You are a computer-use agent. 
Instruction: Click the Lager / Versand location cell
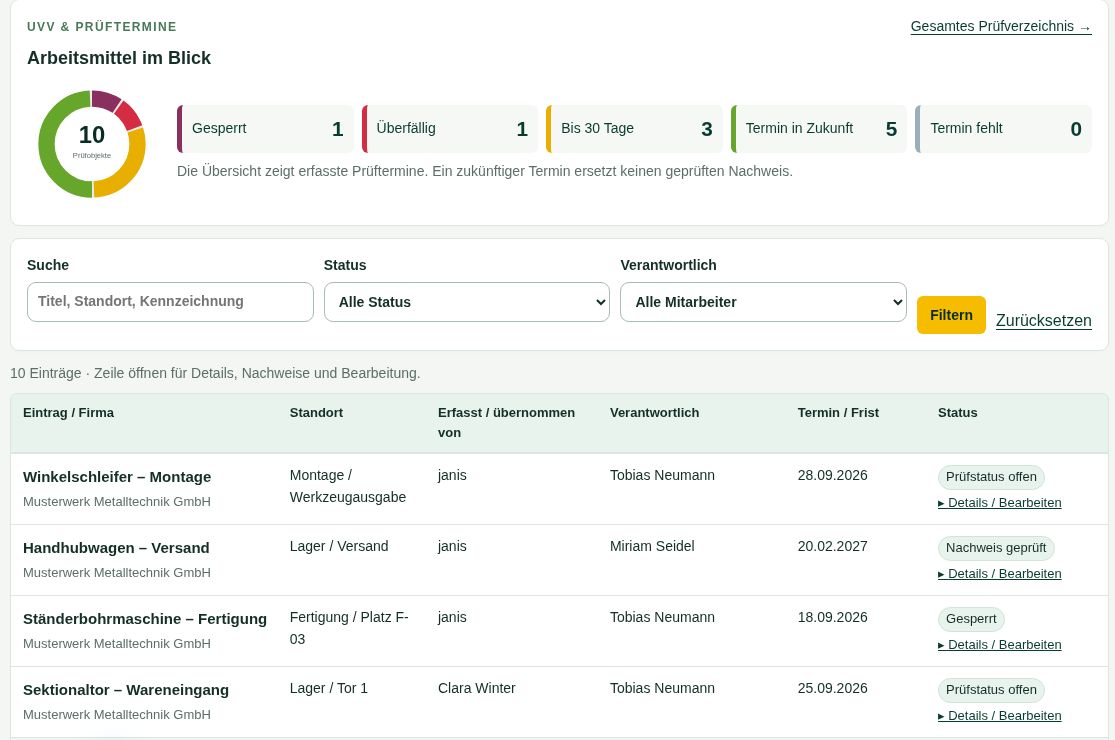point(339,547)
